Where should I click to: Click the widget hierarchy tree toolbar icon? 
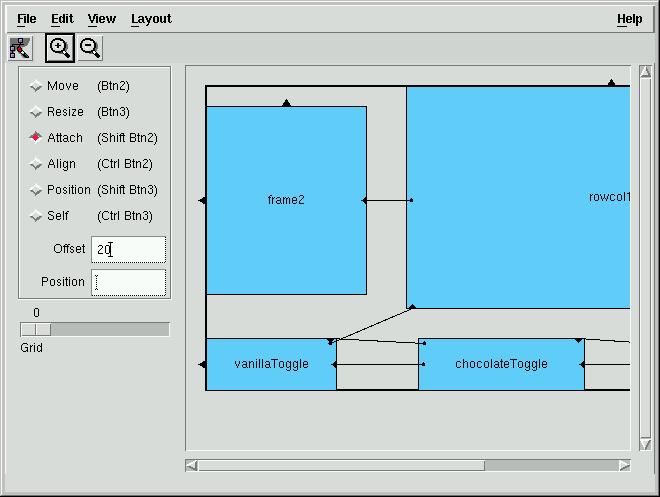point(20,48)
